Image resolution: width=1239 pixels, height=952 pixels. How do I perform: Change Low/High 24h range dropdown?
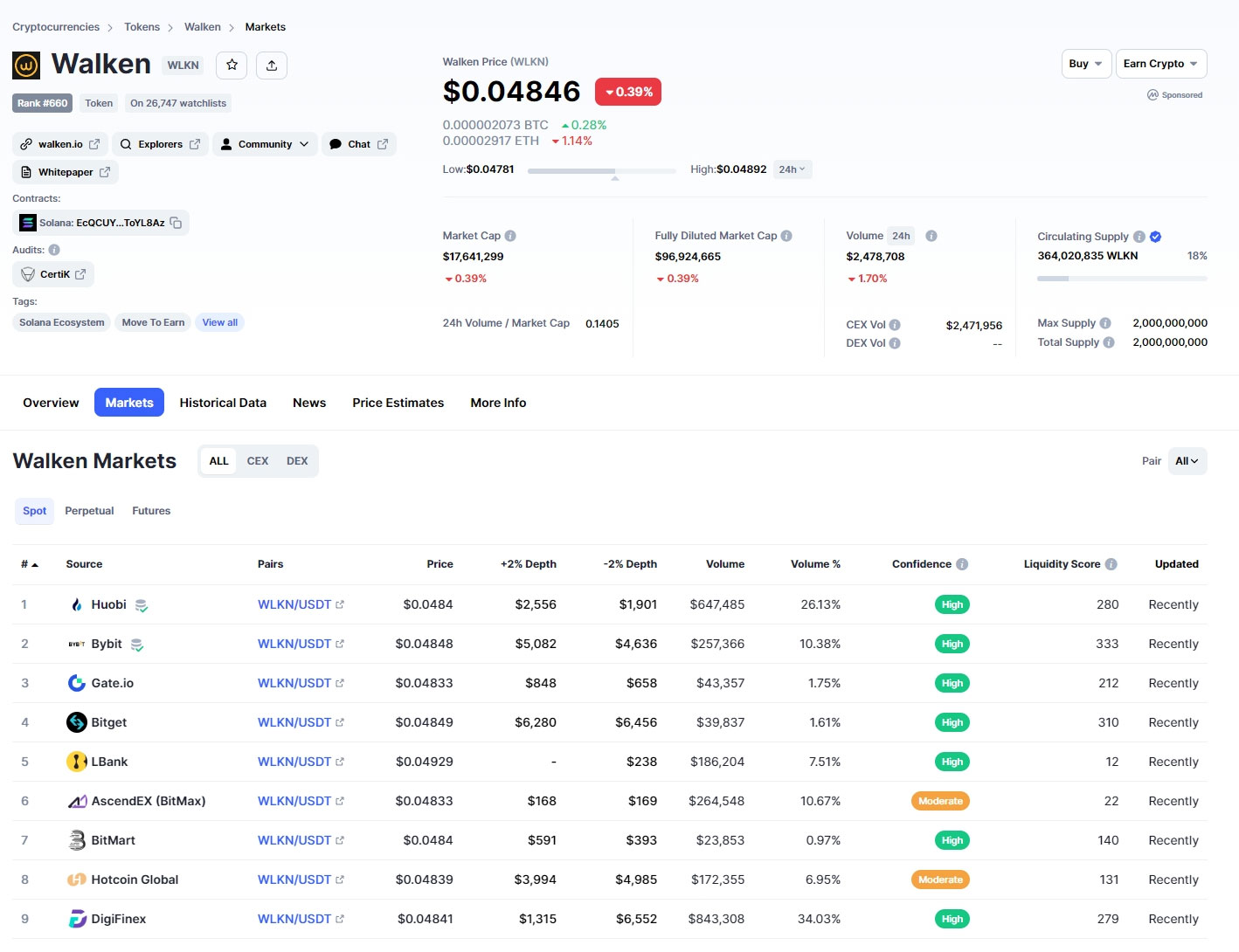793,169
